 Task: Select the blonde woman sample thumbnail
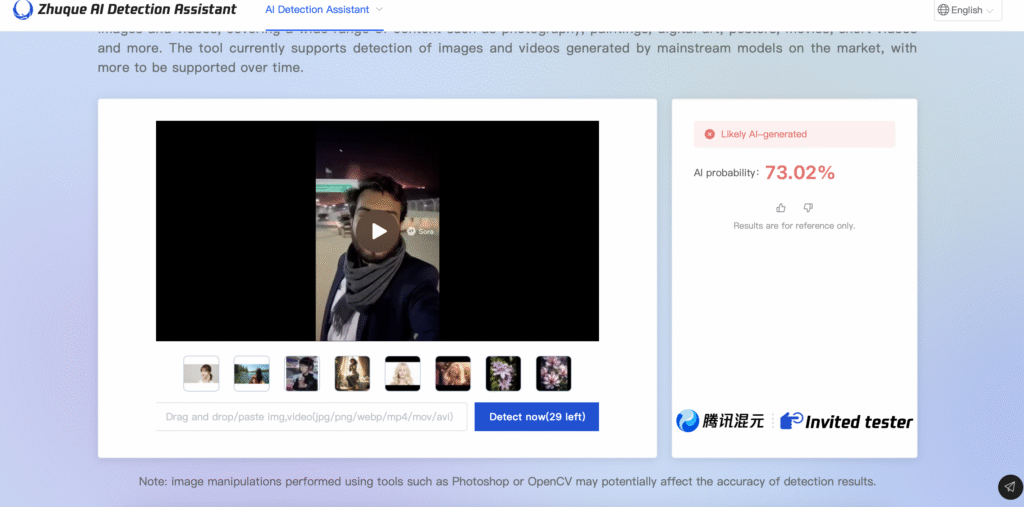pyautogui.click(x=402, y=373)
